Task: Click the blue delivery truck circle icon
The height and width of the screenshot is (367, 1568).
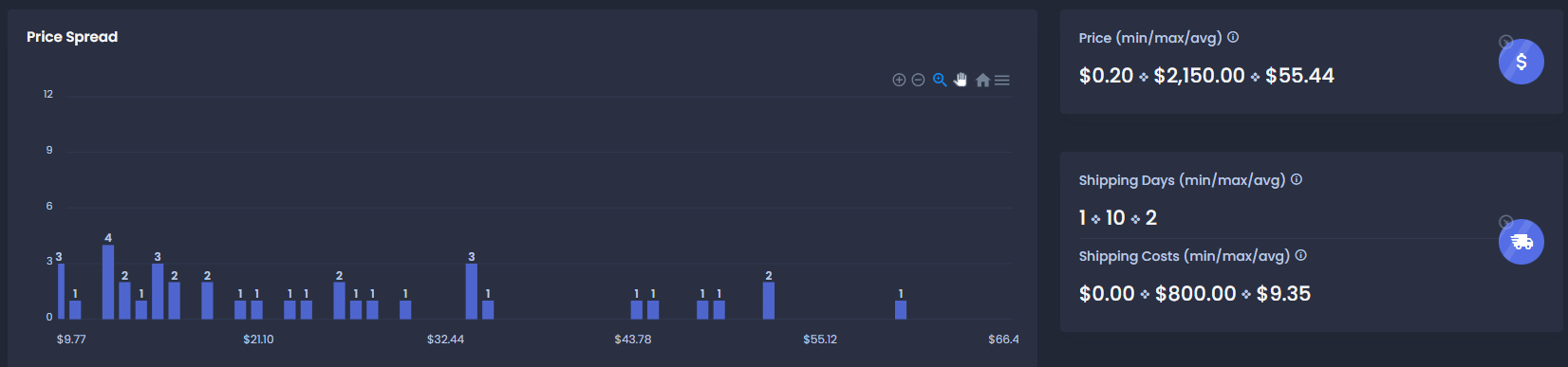Action: [1521, 242]
